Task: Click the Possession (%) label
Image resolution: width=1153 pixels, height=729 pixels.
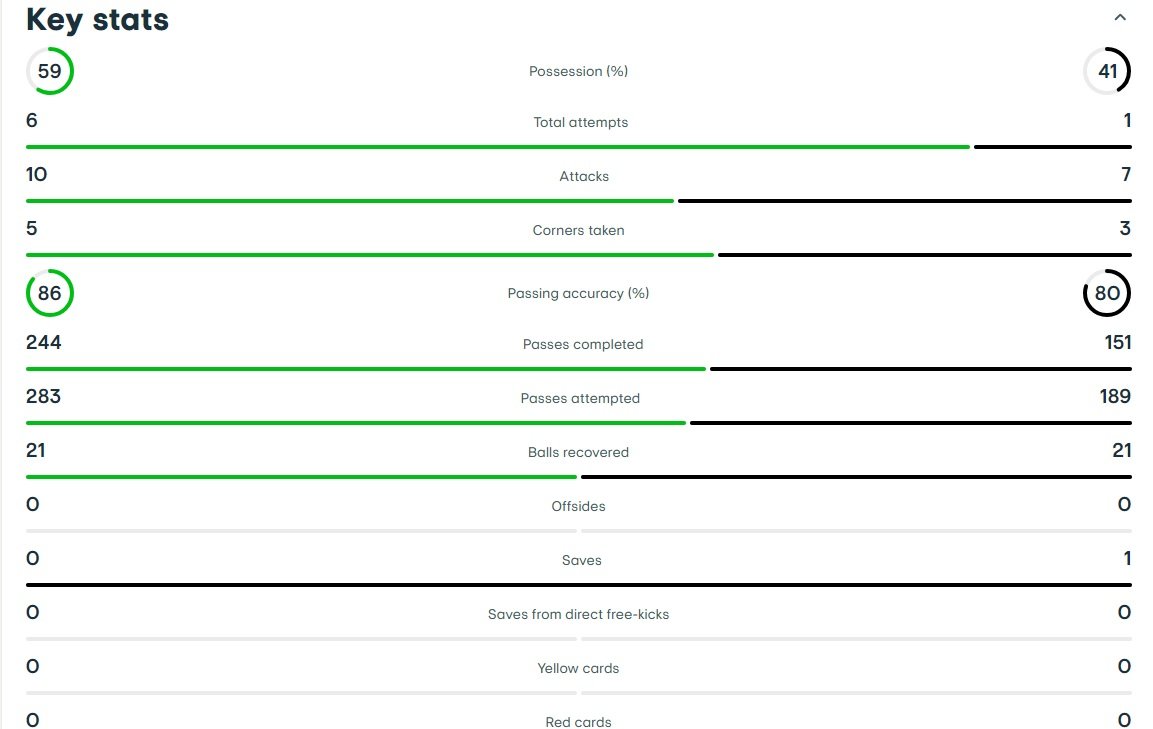Action: [579, 71]
